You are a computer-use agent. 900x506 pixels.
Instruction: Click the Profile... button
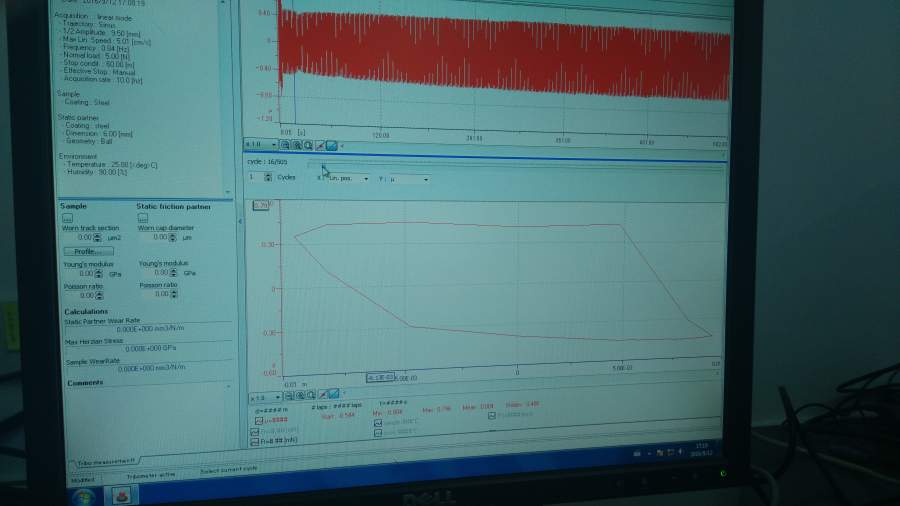pos(89,251)
